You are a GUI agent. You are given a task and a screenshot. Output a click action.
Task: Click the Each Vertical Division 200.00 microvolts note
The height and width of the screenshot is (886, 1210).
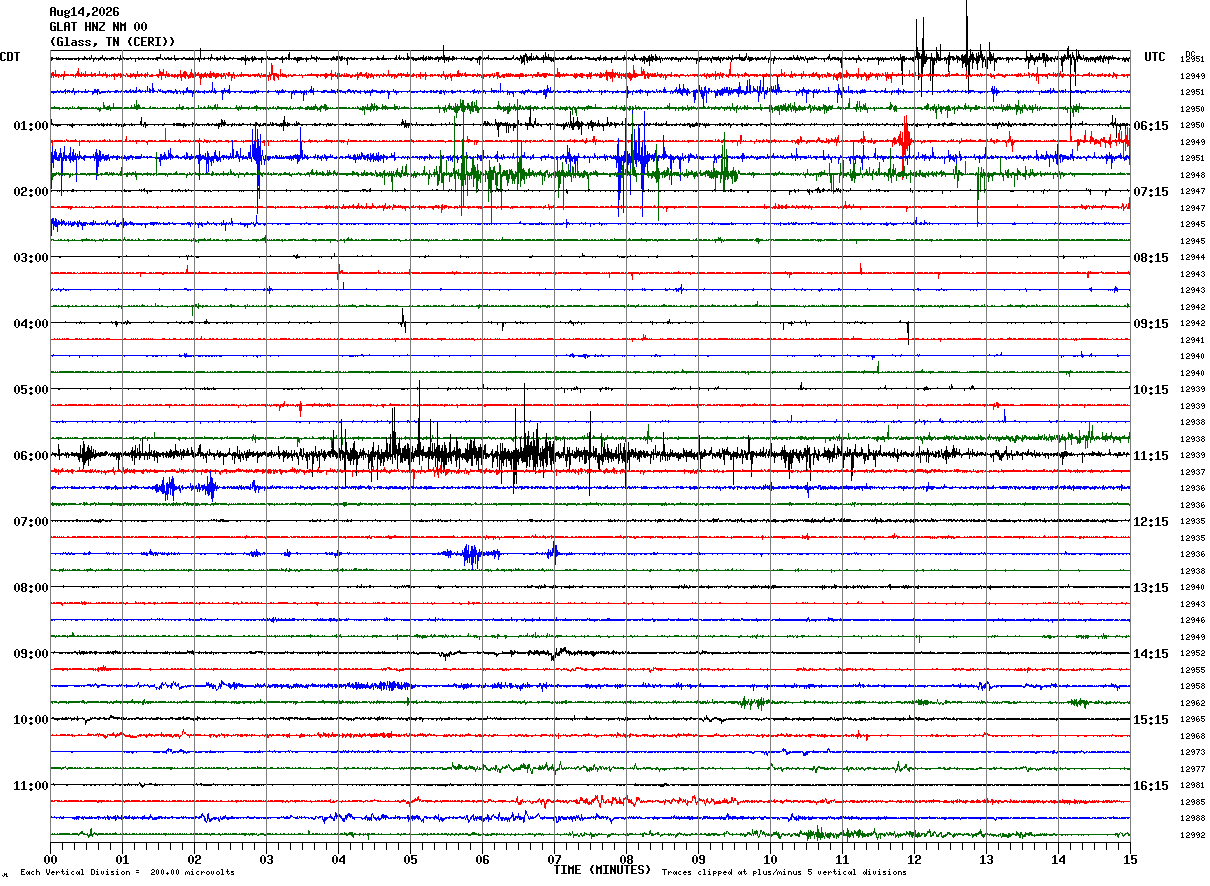(x=127, y=872)
